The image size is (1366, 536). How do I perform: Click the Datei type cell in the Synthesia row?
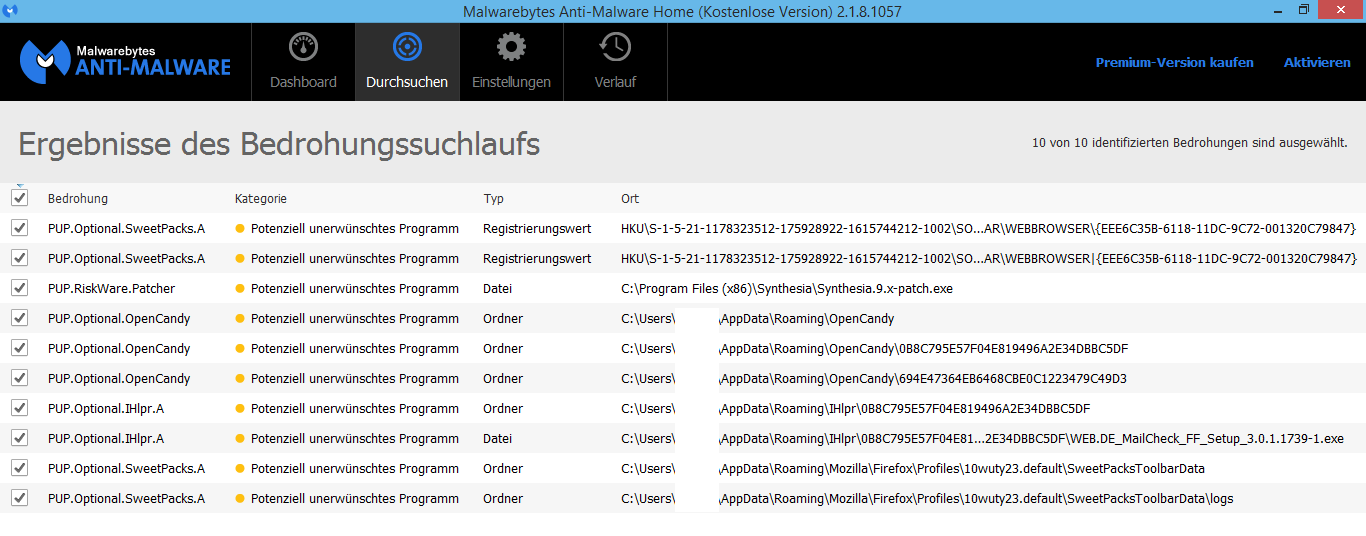point(497,289)
